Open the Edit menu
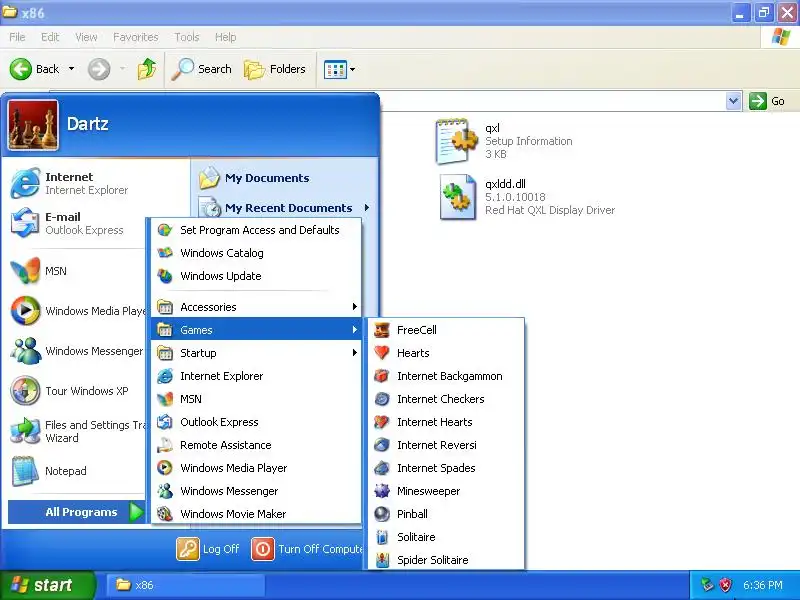The height and width of the screenshot is (600, 800). pos(50,37)
